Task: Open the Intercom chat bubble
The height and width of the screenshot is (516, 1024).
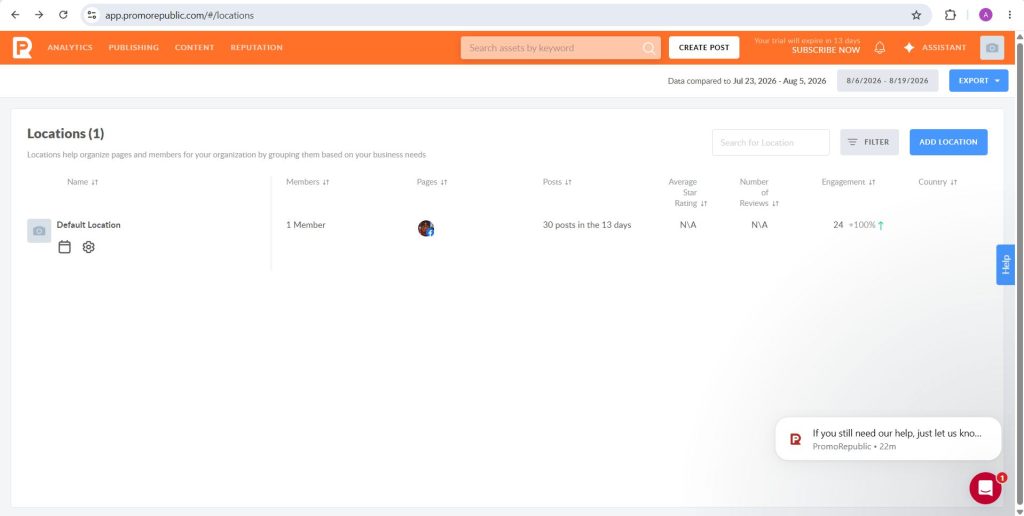Action: coord(985,488)
